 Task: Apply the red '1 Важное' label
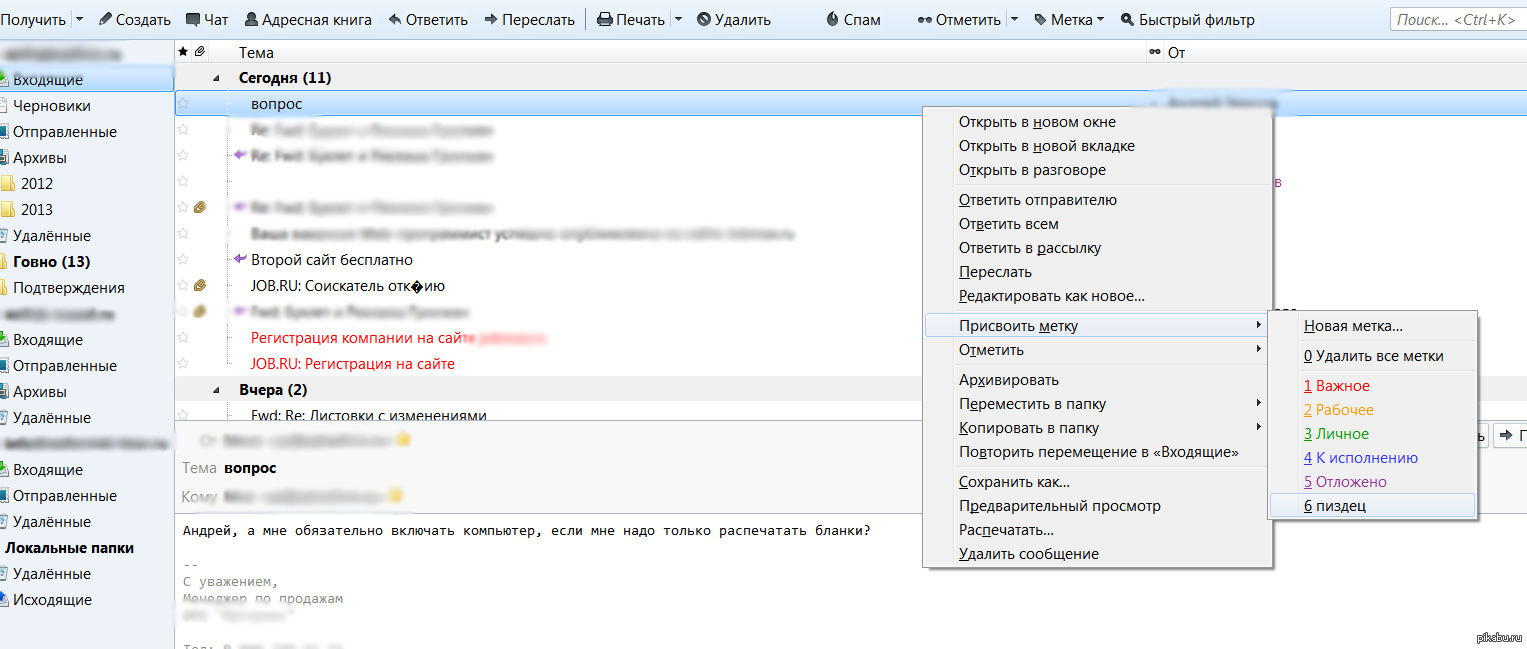click(x=1337, y=386)
